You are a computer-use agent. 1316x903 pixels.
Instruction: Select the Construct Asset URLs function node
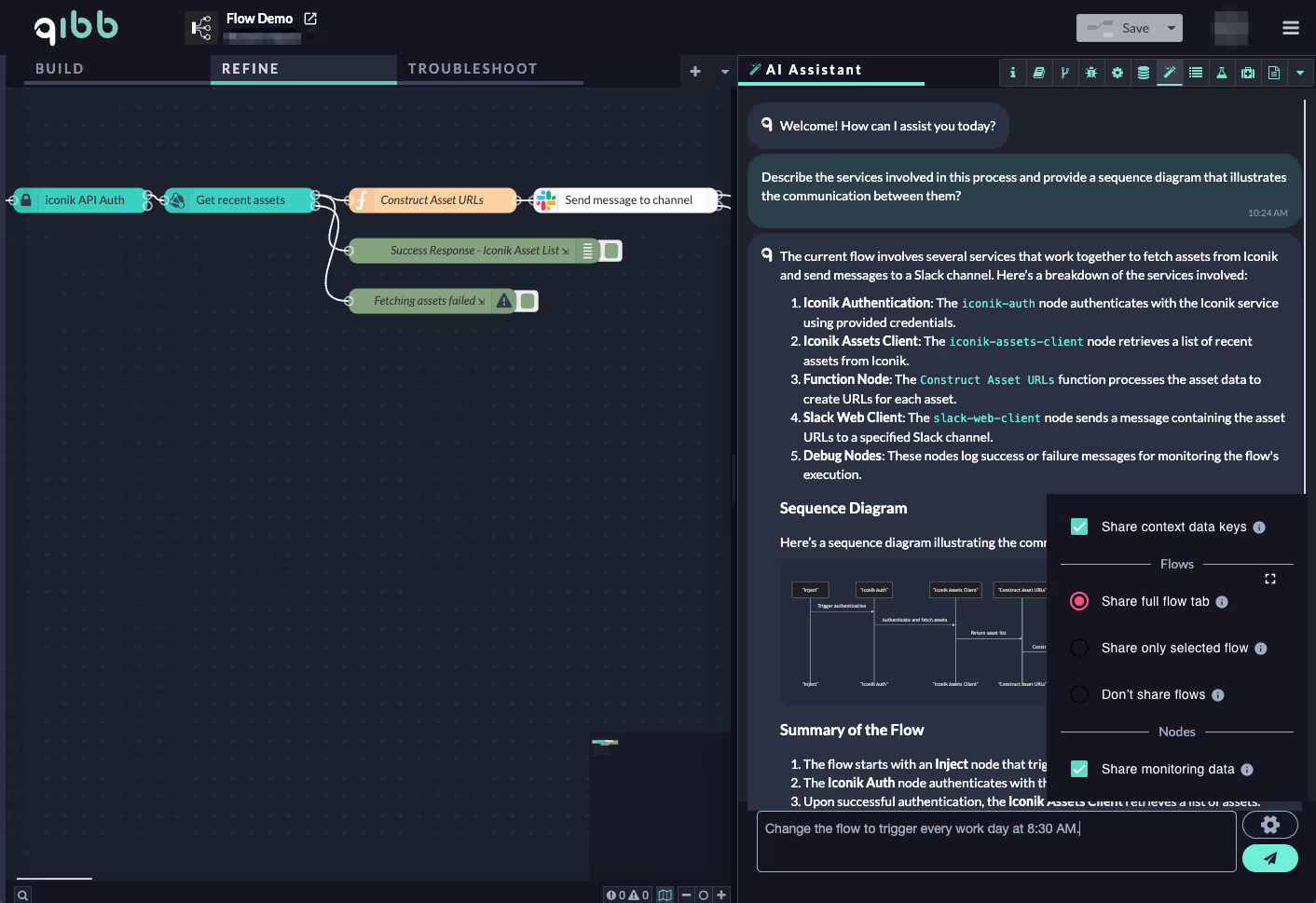point(432,200)
